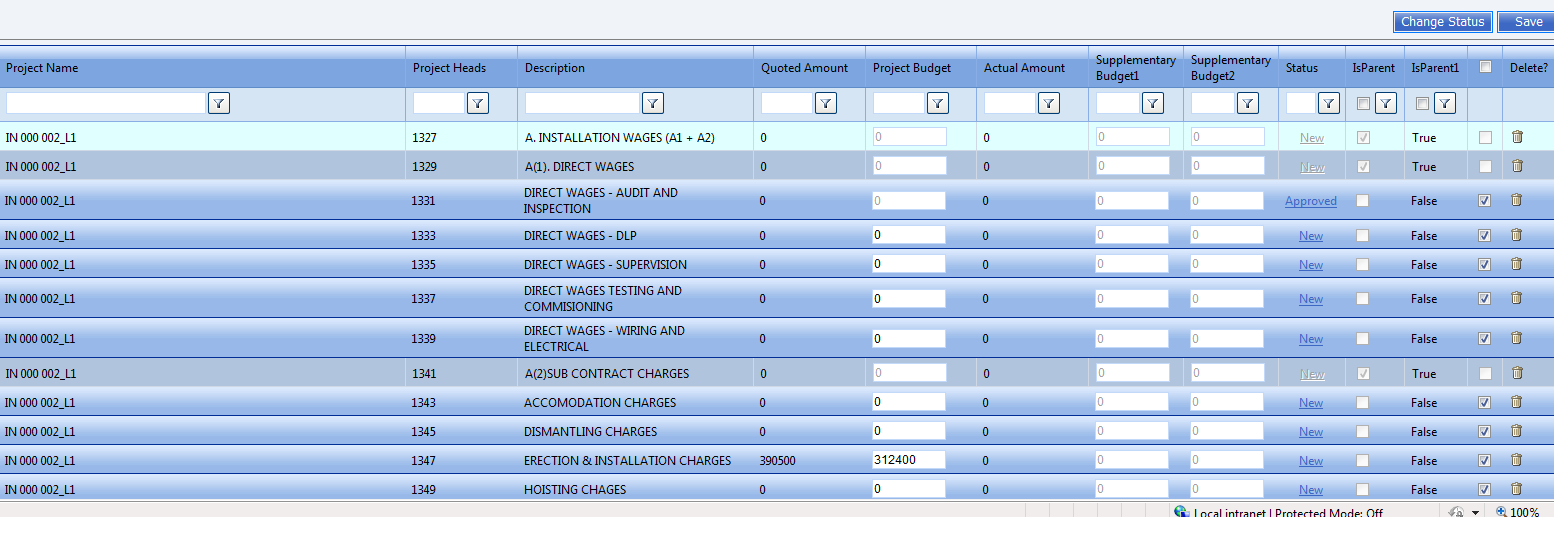
Task: Click trash icon for HOISTING CHAGES row
Action: pyautogui.click(x=1517, y=489)
